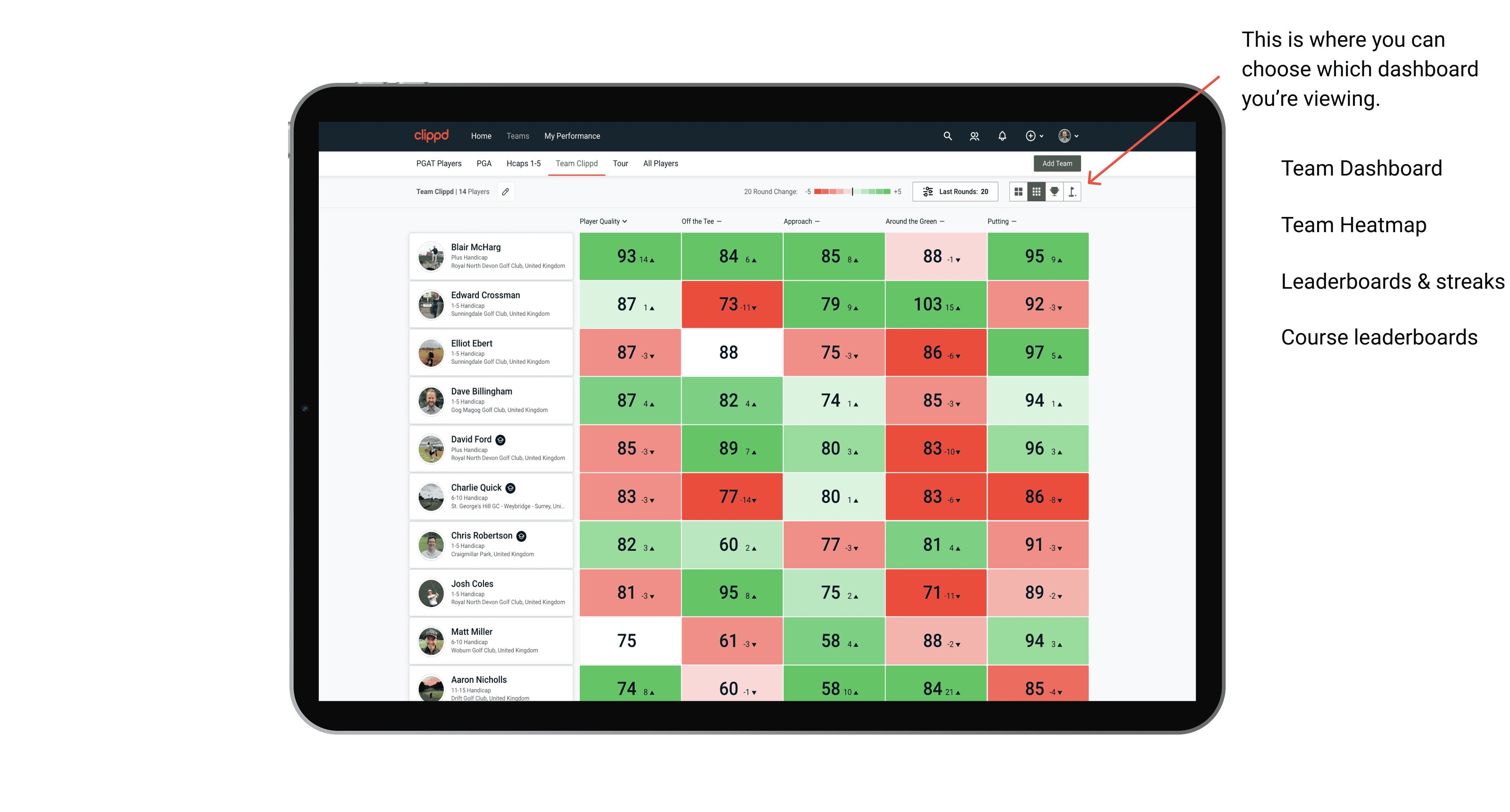
Task: Expand the Player Quality dropdown
Action: (602, 222)
